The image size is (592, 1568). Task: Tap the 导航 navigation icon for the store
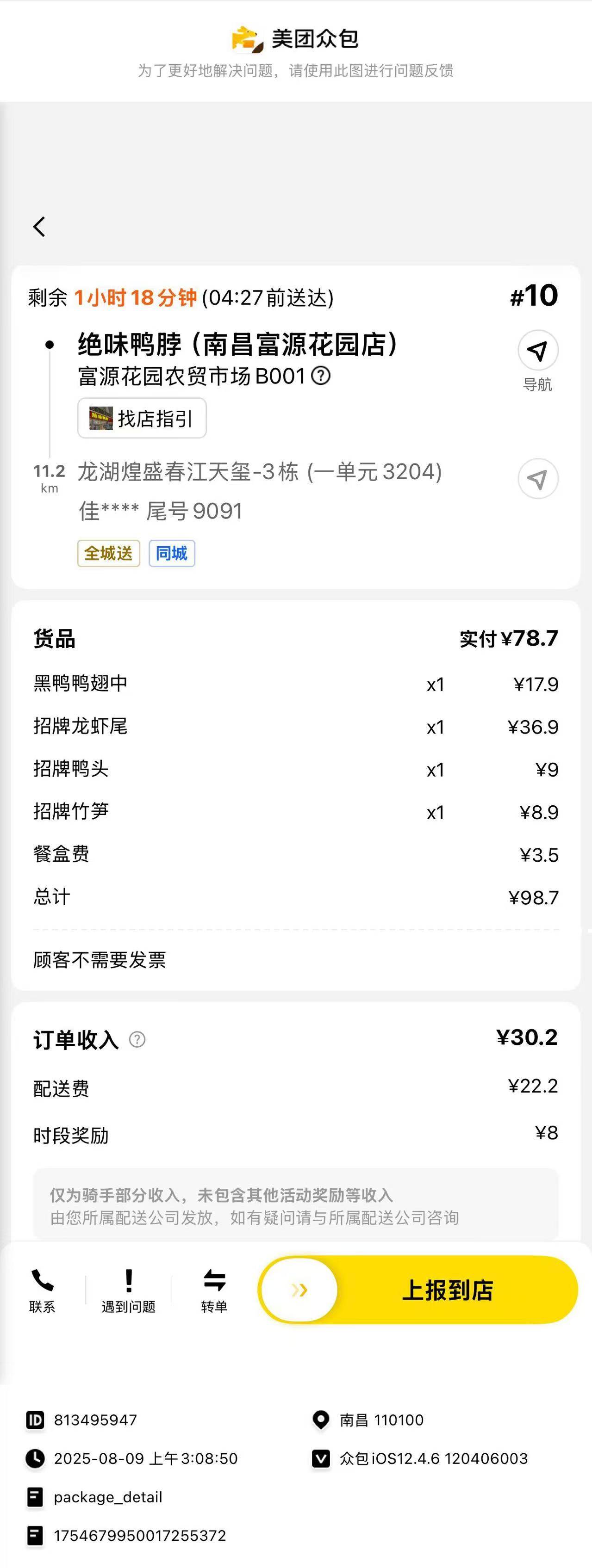click(538, 350)
